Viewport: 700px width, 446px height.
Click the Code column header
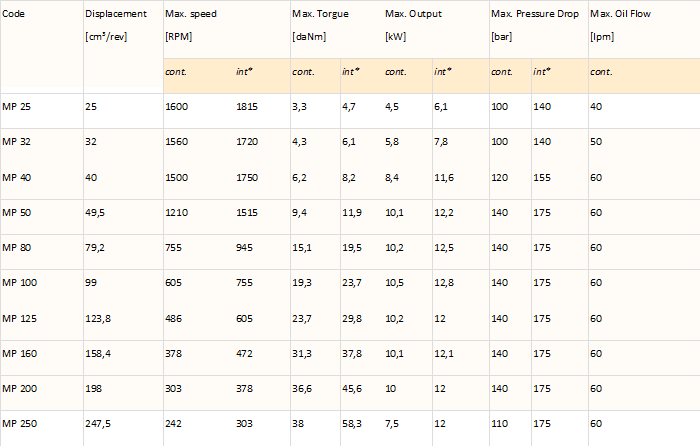[13, 14]
